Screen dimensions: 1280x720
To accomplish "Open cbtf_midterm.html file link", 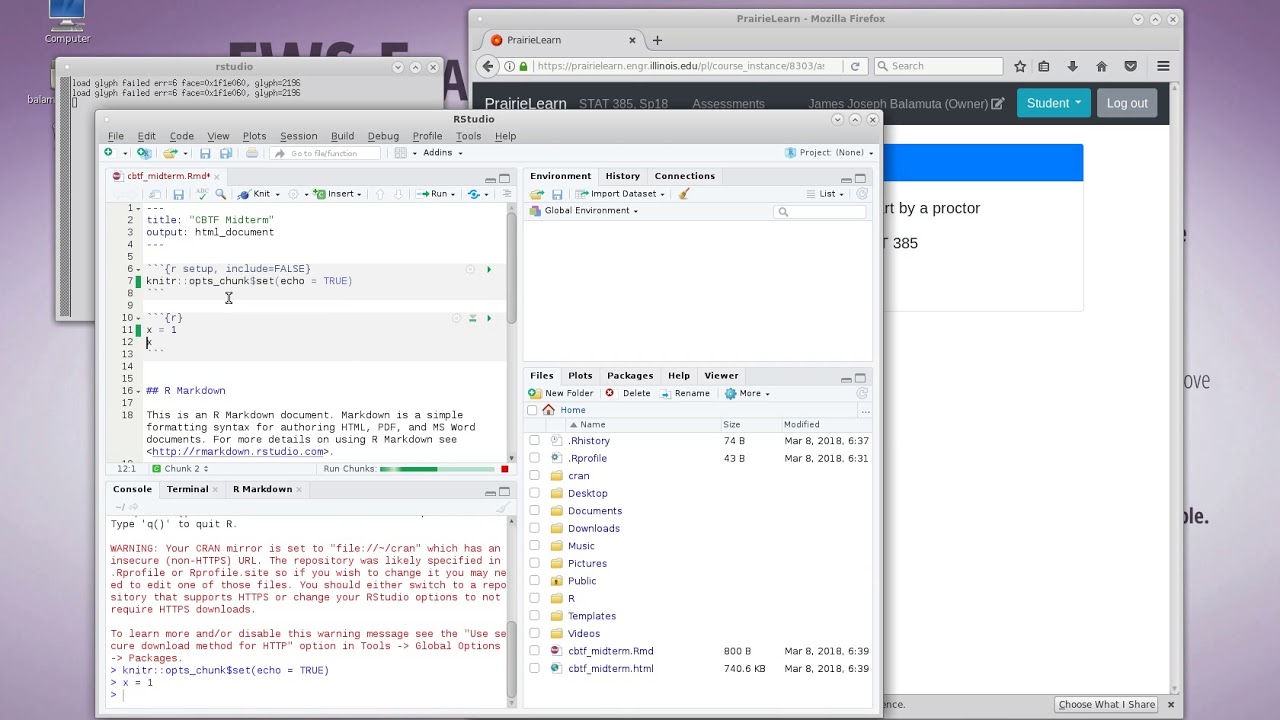I will 610,668.
